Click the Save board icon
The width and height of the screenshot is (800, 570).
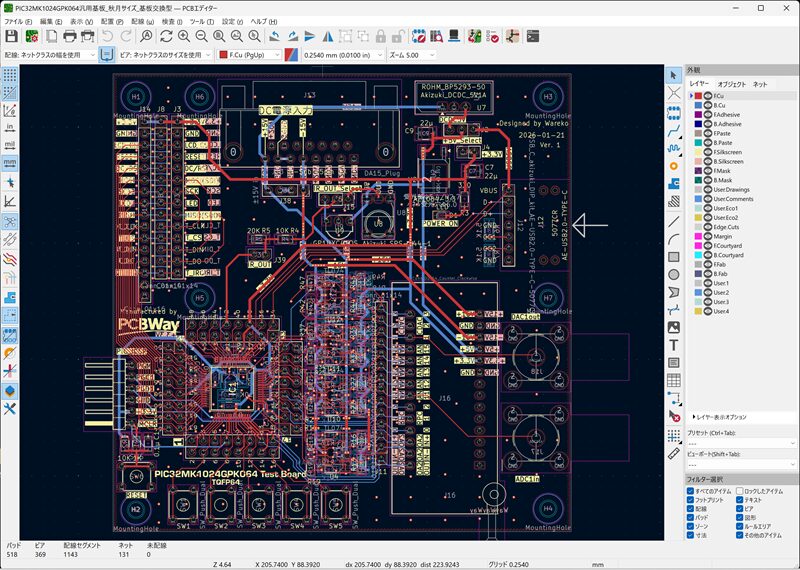point(11,36)
